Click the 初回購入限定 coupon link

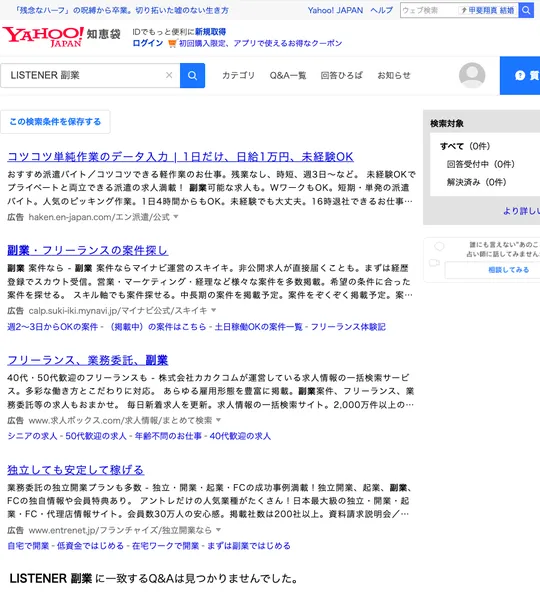(x=261, y=43)
